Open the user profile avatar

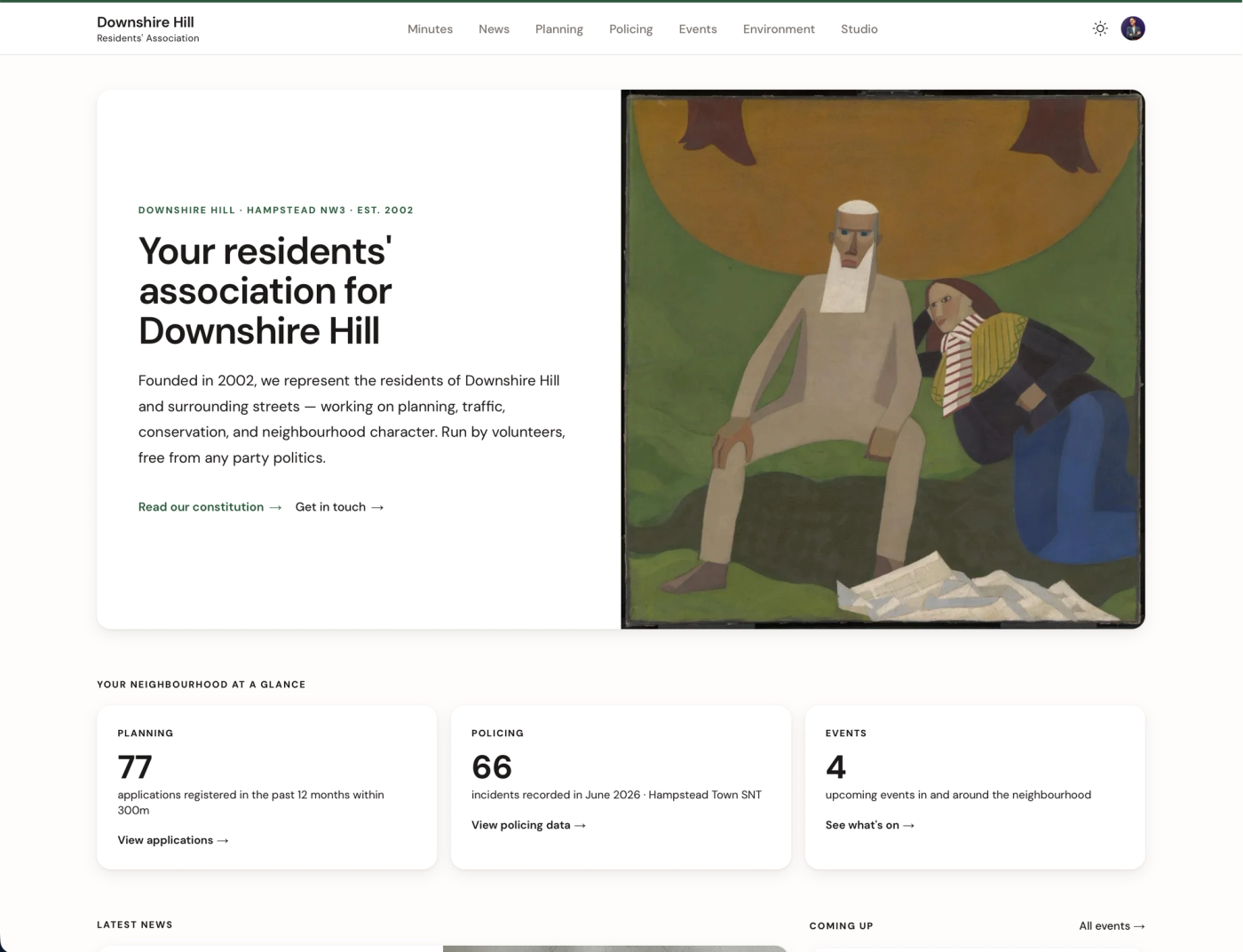click(1133, 28)
